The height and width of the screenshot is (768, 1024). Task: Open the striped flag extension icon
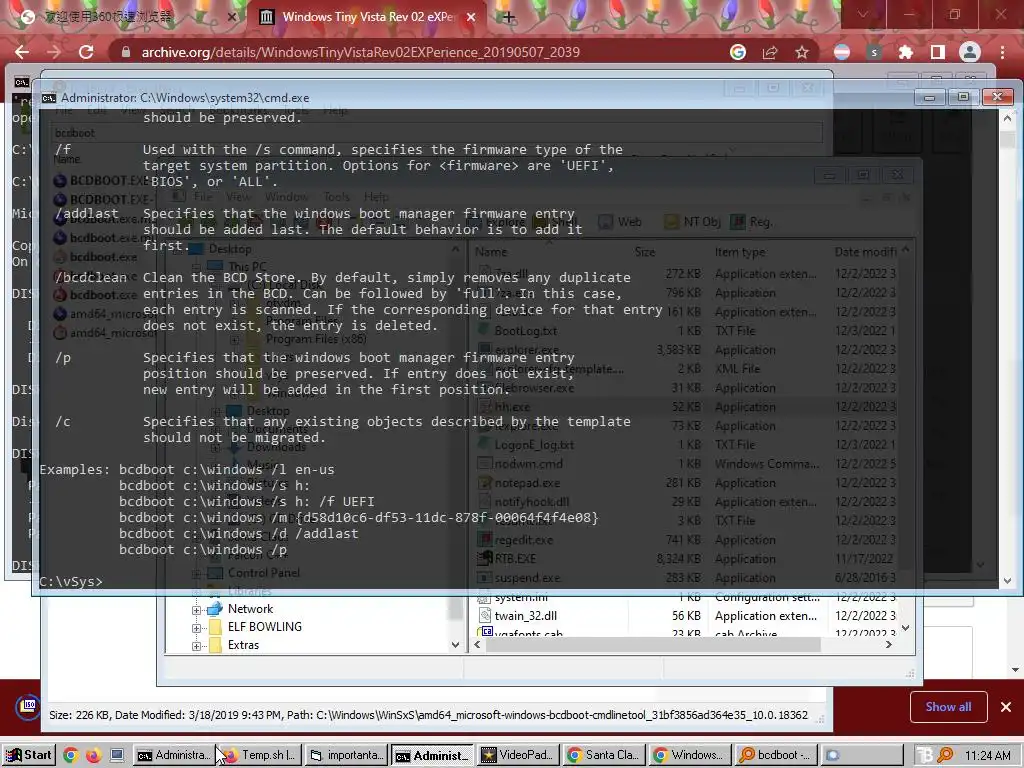(x=842, y=52)
